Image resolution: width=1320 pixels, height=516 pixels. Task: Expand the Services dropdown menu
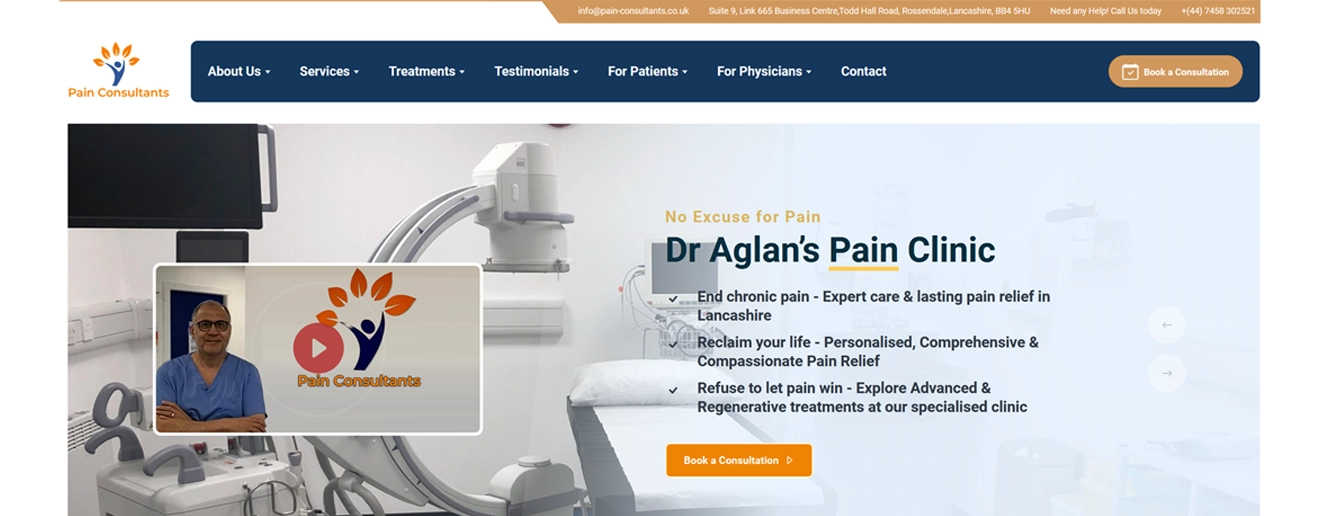[329, 71]
